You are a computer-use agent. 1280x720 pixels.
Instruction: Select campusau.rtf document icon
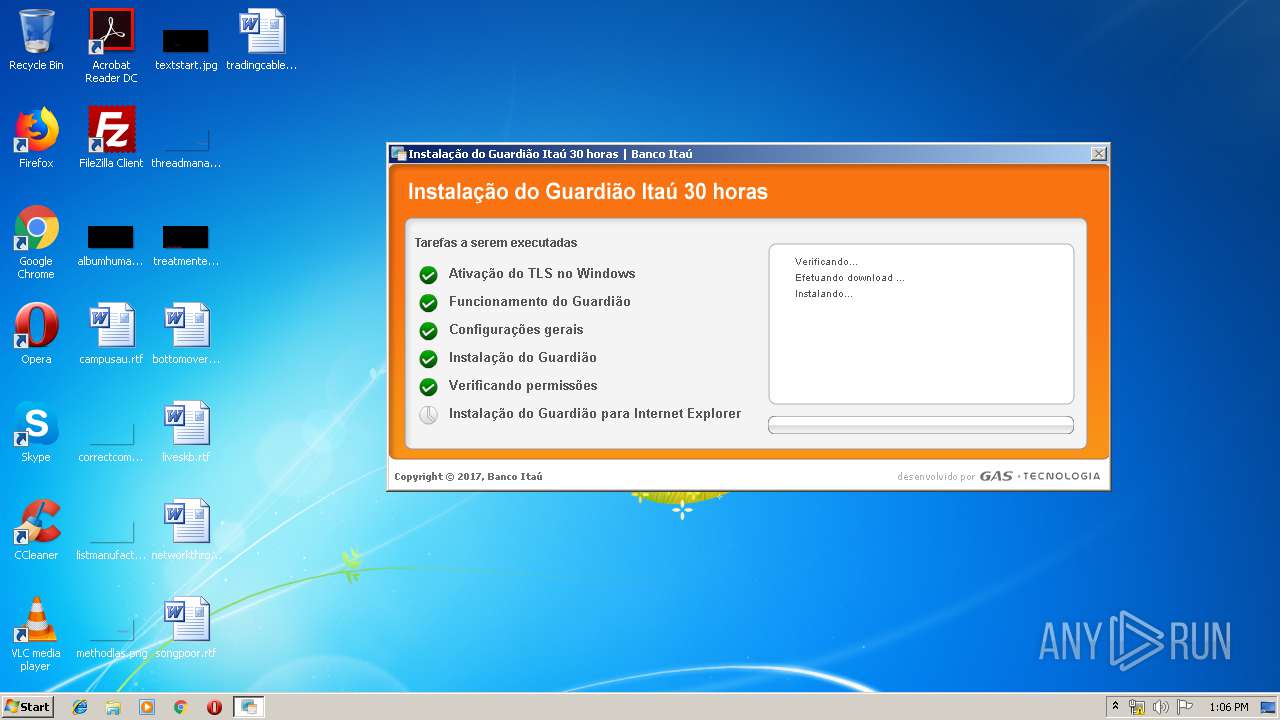point(111,334)
